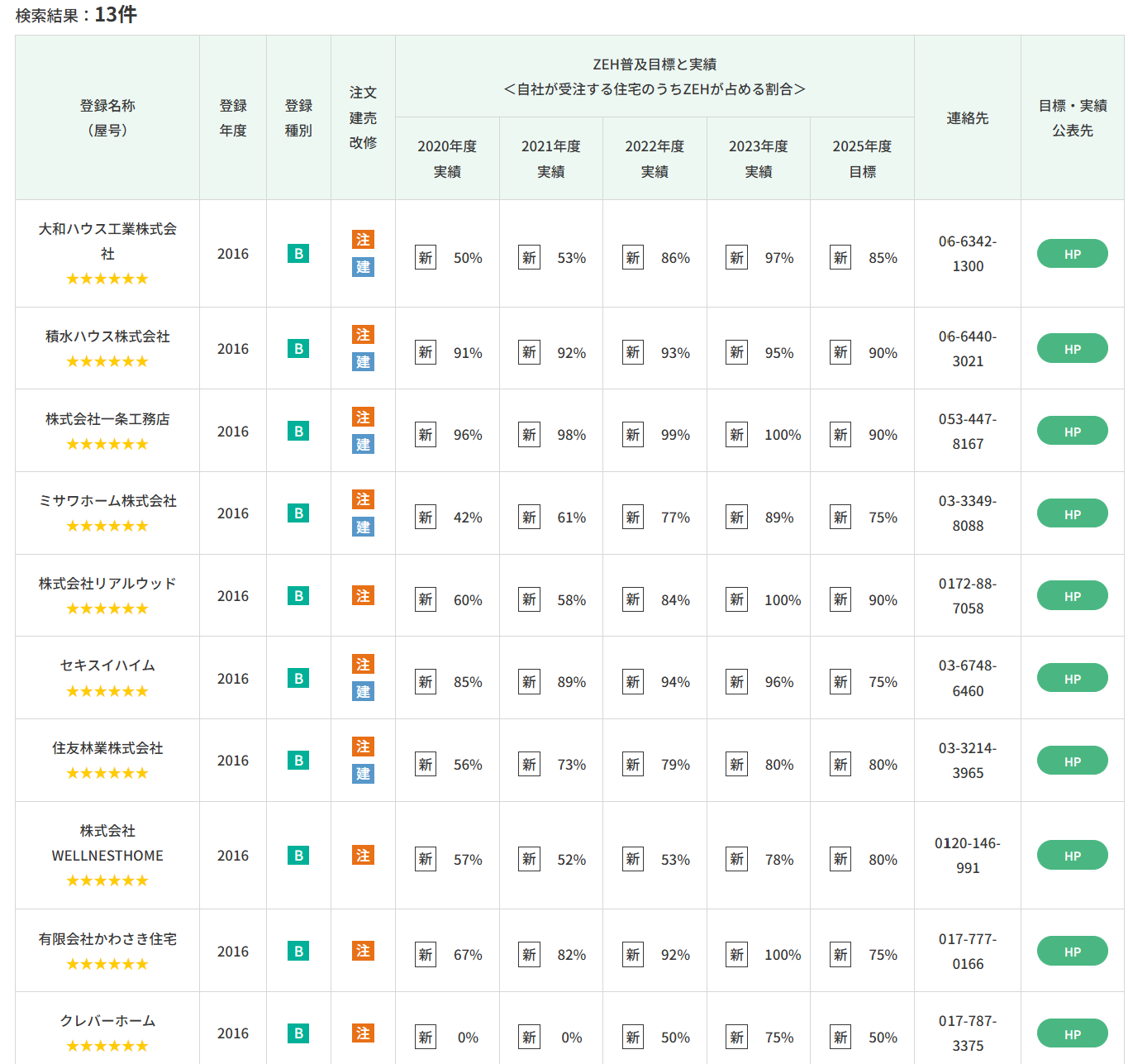Click phone number 06-6342-1300
The image size is (1133, 1064).
pos(968,254)
